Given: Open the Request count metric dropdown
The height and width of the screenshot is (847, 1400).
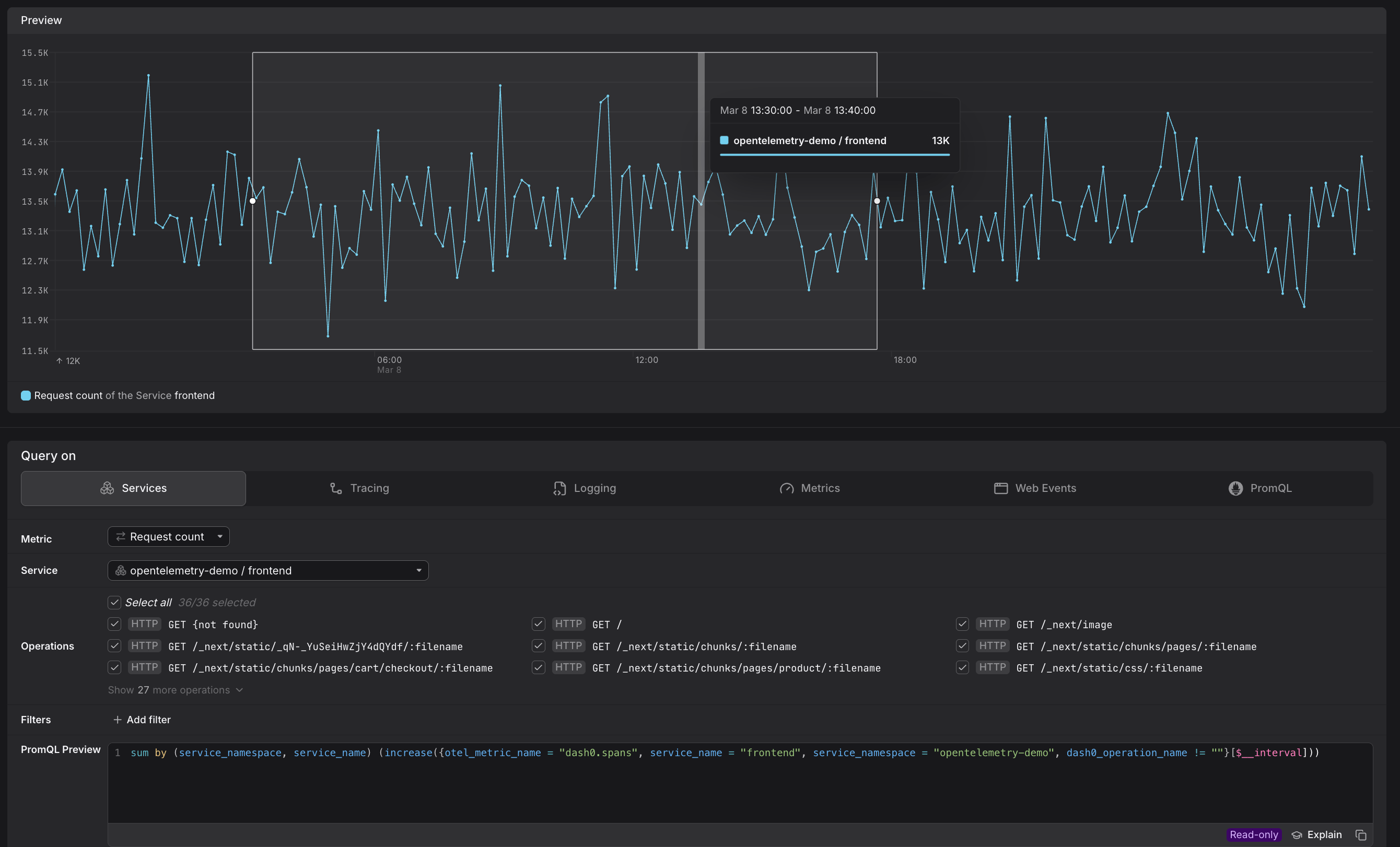Looking at the screenshot, I should tap(168, 536).
